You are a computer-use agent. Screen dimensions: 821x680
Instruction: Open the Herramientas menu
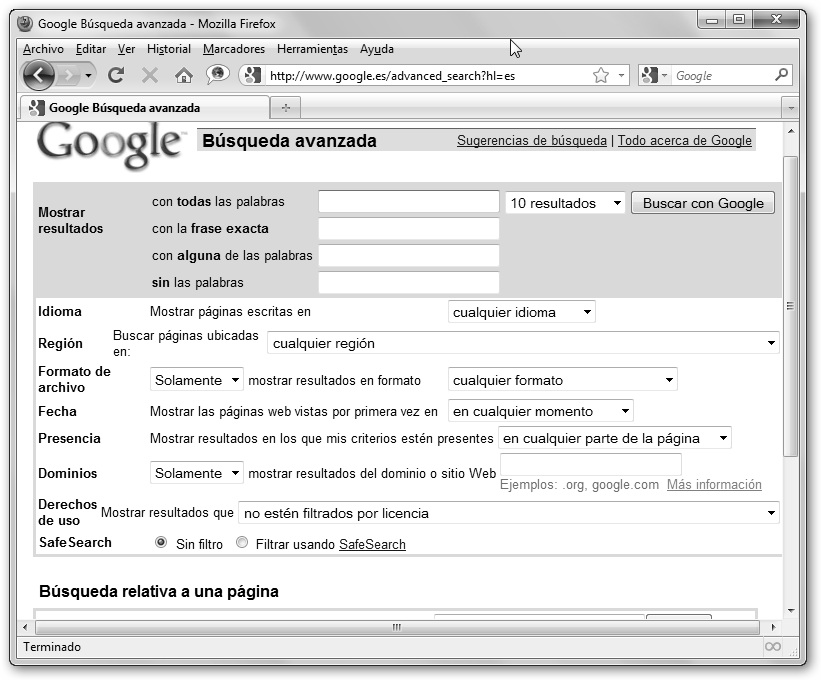[x=312, y=49]
